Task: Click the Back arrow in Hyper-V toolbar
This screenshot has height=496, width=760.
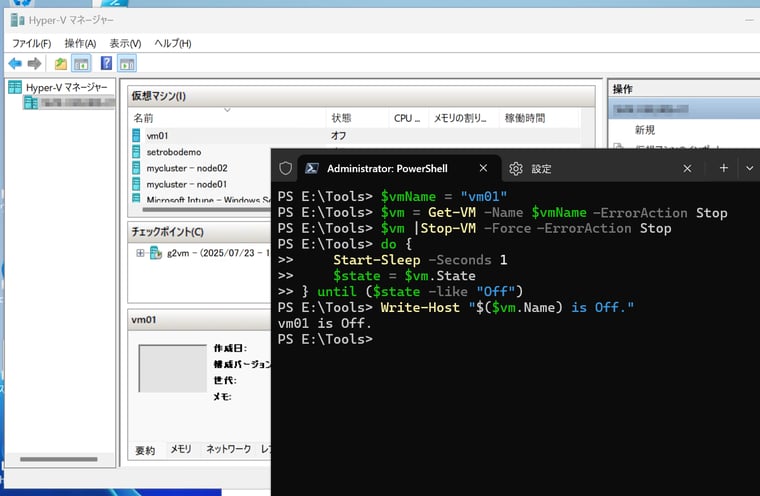Action: (15, 63)
